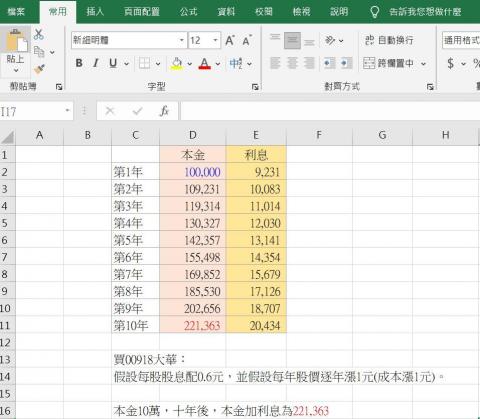
Task: Click the Format Painter brush icon
Action: pyautogui.click(x=39, y=69)
